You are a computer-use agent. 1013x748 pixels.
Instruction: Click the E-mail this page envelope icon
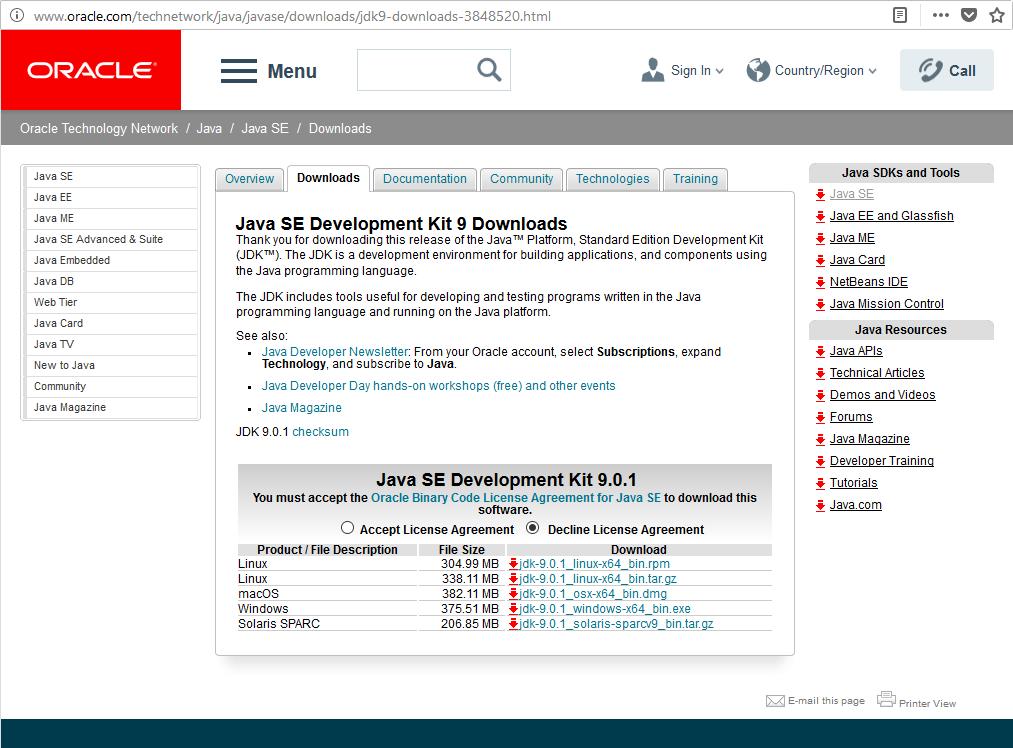coord(775,701)
